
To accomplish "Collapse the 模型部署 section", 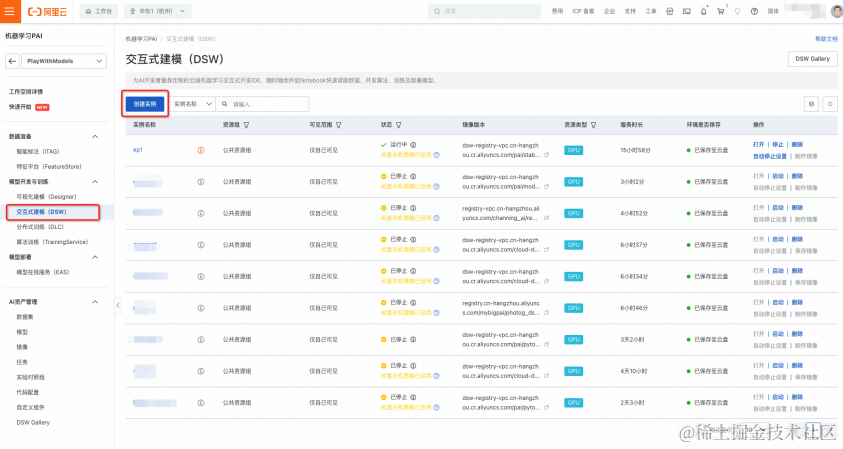I will click(95, 257).
